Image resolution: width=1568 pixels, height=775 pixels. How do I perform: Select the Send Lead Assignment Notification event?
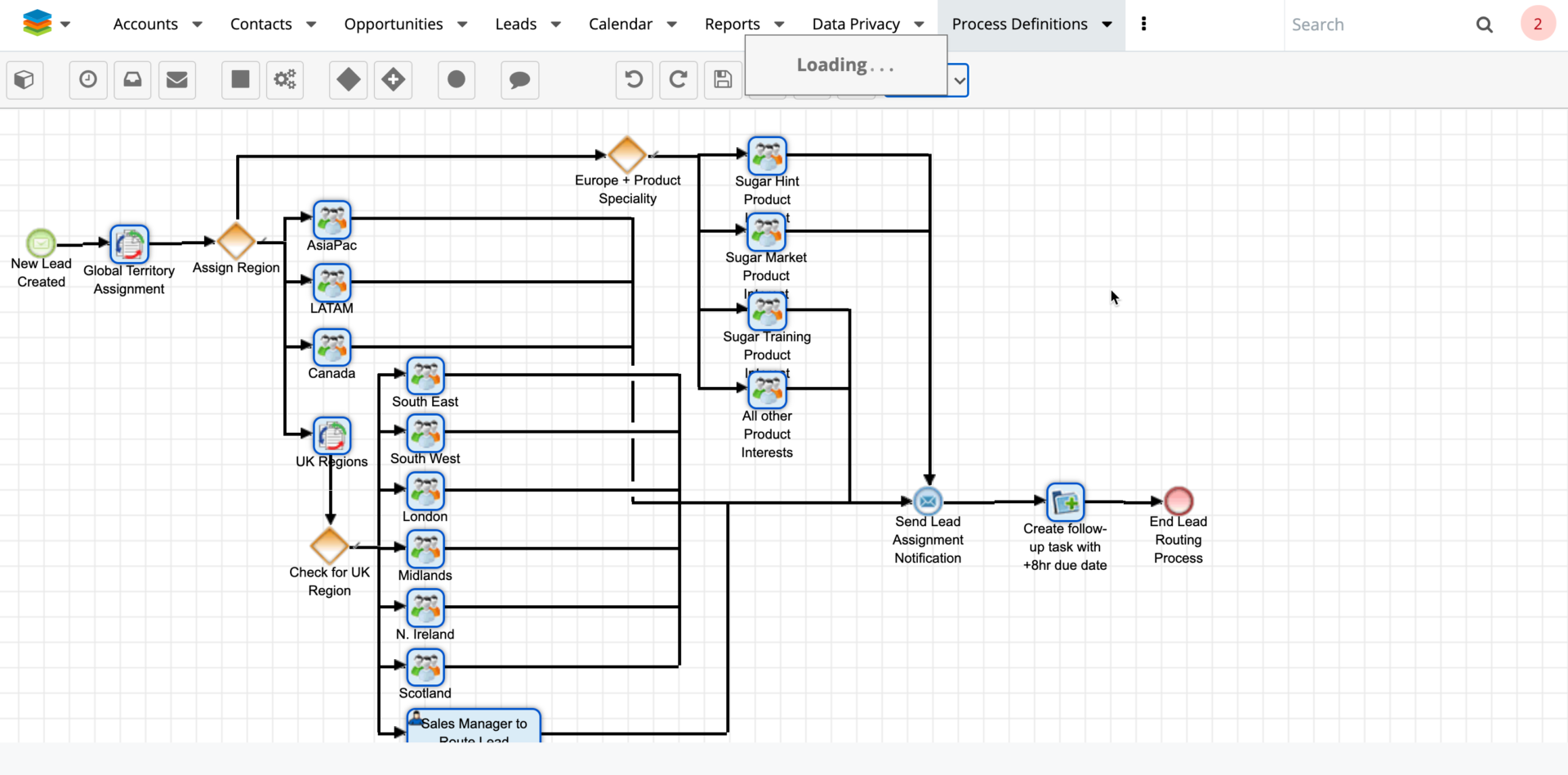pos(928,501)
